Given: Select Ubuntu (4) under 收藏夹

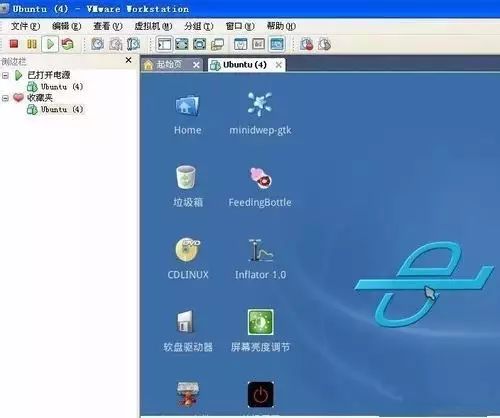Looking at the screenshot, I should click(x=55, y=109).
